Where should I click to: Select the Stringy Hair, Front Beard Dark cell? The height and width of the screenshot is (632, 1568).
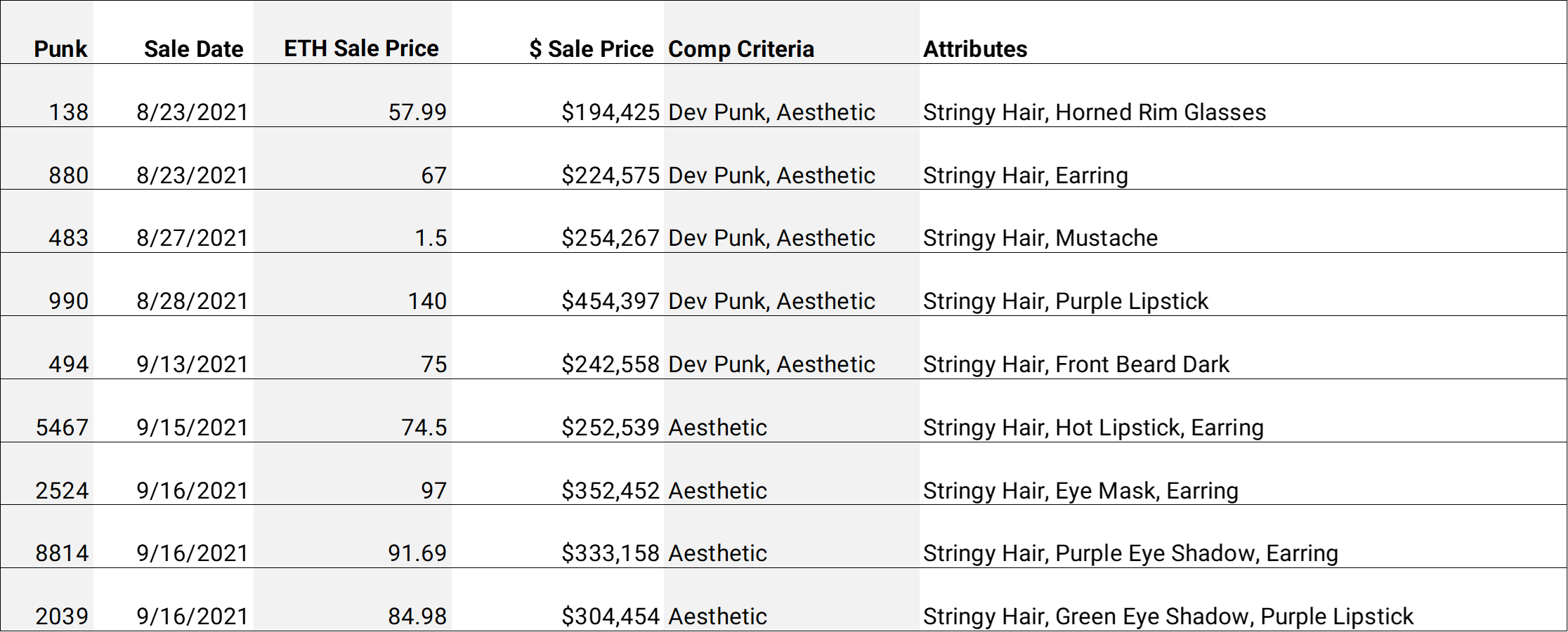click(1243, 348)
